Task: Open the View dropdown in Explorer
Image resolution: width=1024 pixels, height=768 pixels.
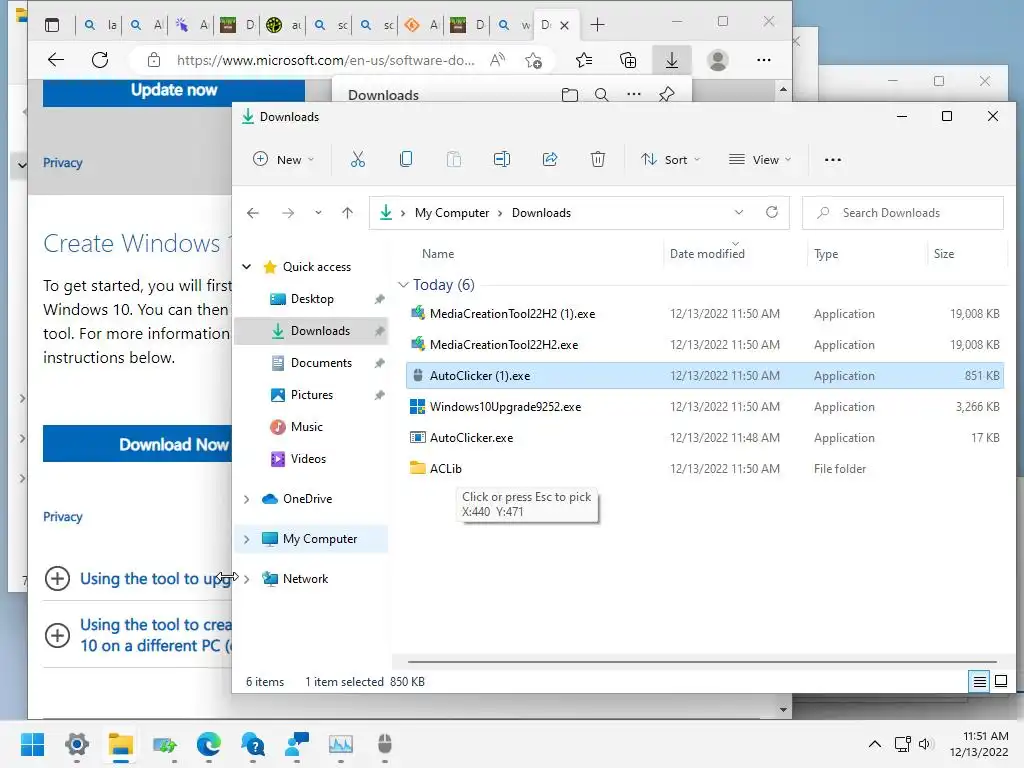Action: [760, 159]
